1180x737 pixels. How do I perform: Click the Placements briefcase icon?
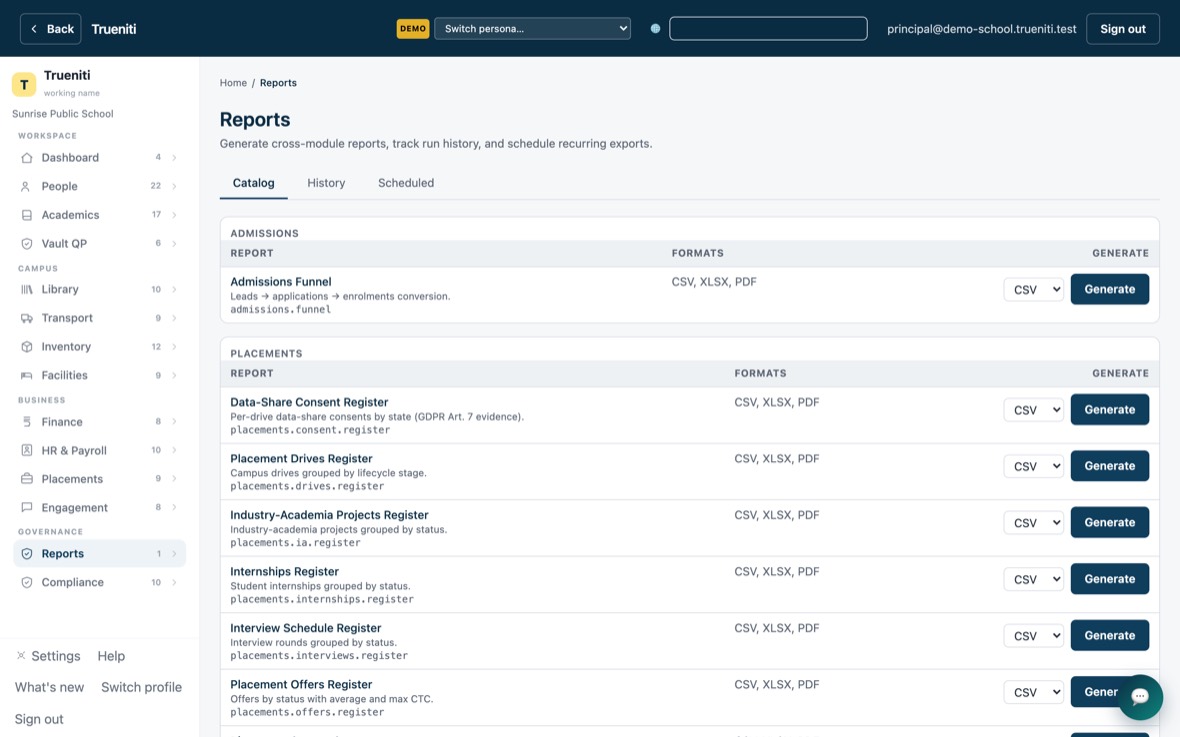(x=26, y=479)
